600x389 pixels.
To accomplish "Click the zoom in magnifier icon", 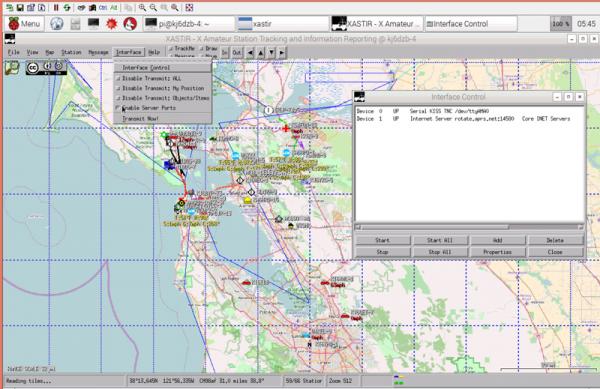I will pyautogui.click(x=142, y=7).
